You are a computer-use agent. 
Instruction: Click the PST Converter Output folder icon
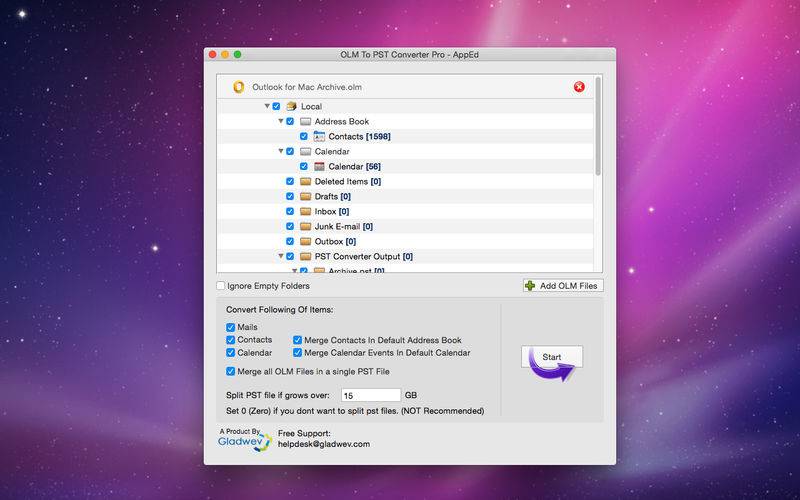tap(306, 256)
